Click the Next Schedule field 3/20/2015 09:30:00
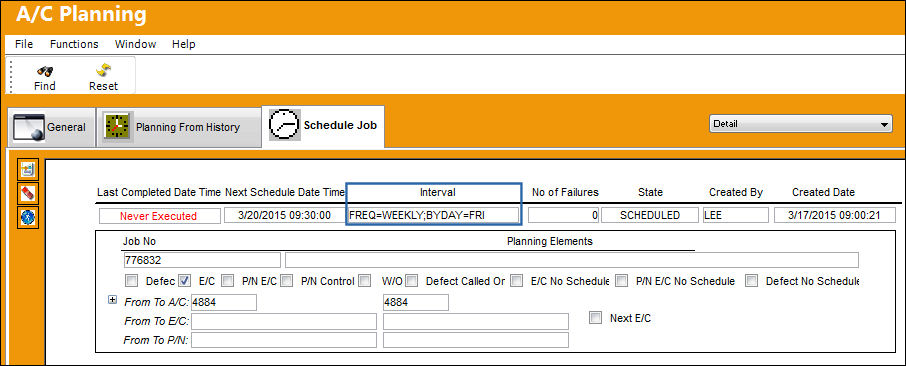906x366 pixels. tap(285, 215)
